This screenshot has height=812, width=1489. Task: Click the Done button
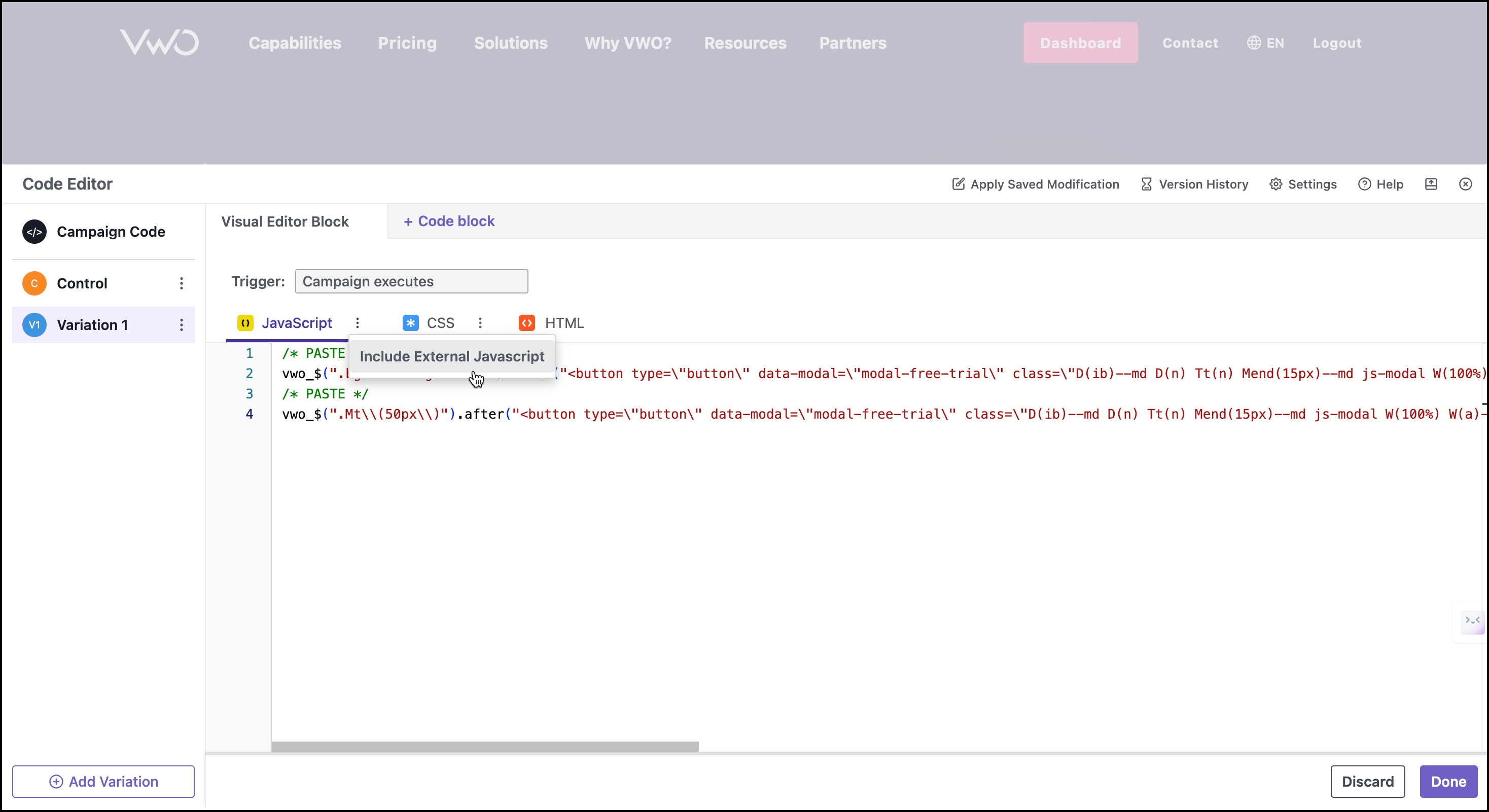(x=1448, y=782)
